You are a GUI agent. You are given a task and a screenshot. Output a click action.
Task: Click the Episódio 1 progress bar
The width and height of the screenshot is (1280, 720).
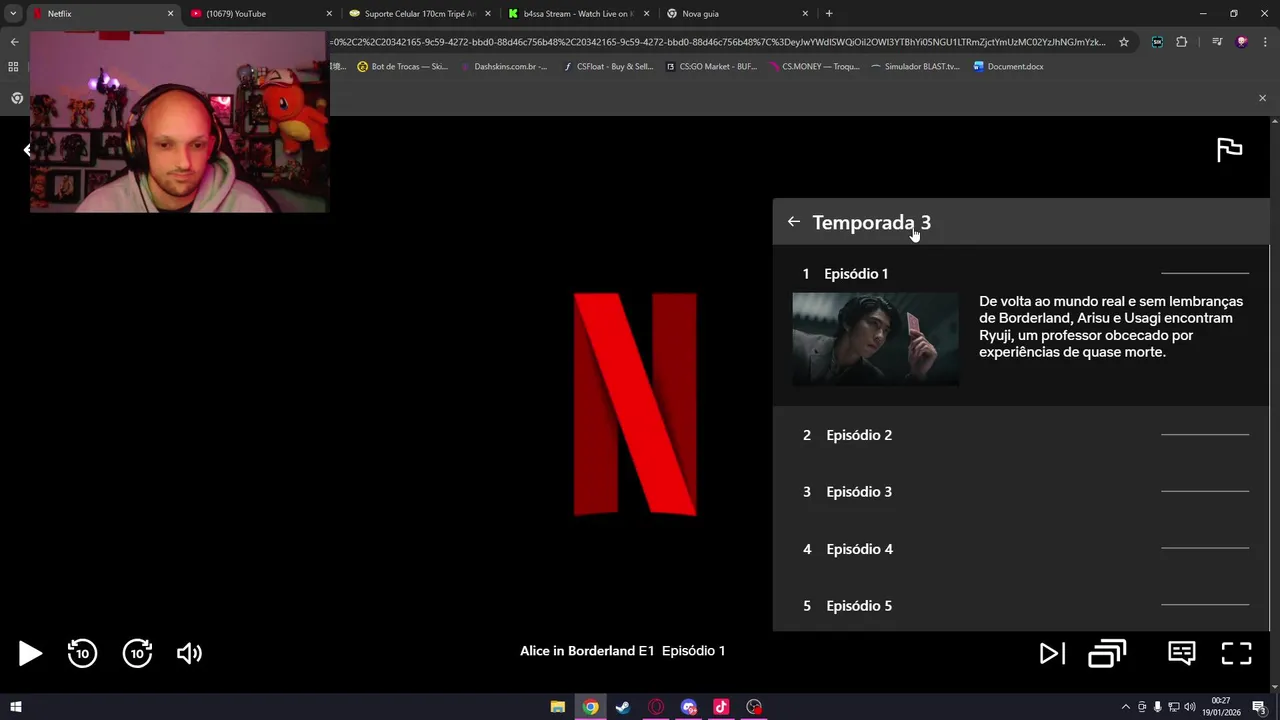(x=1205, y=273)
